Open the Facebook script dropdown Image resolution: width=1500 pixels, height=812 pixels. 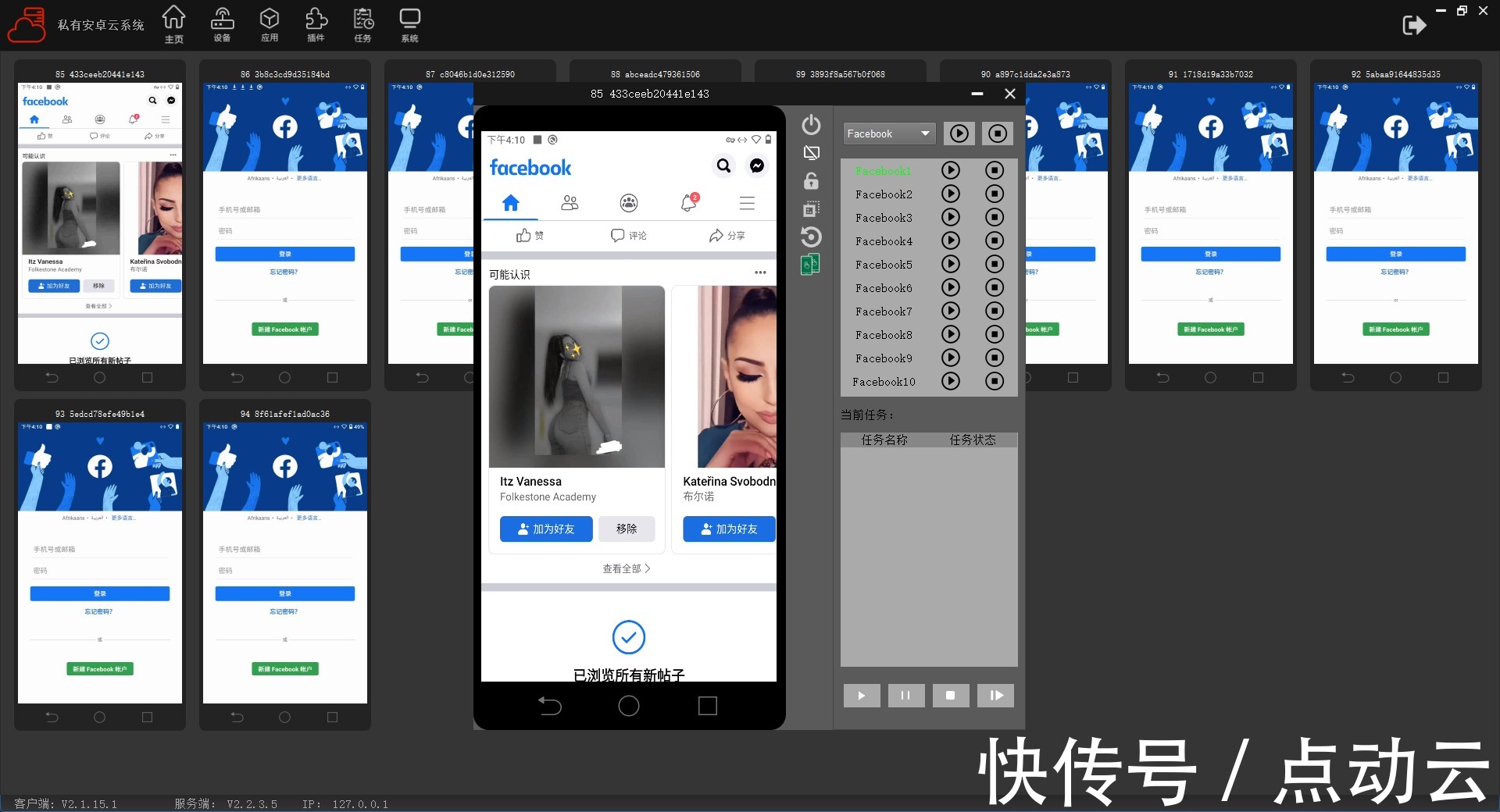tap(889, 134)
